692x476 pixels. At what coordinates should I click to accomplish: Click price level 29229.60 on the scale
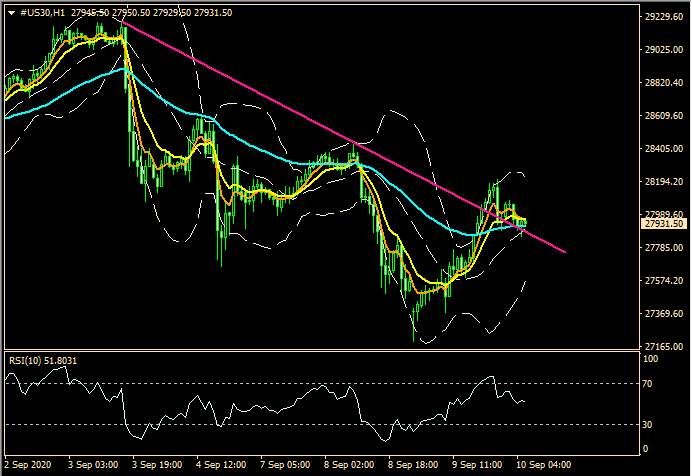663,17
